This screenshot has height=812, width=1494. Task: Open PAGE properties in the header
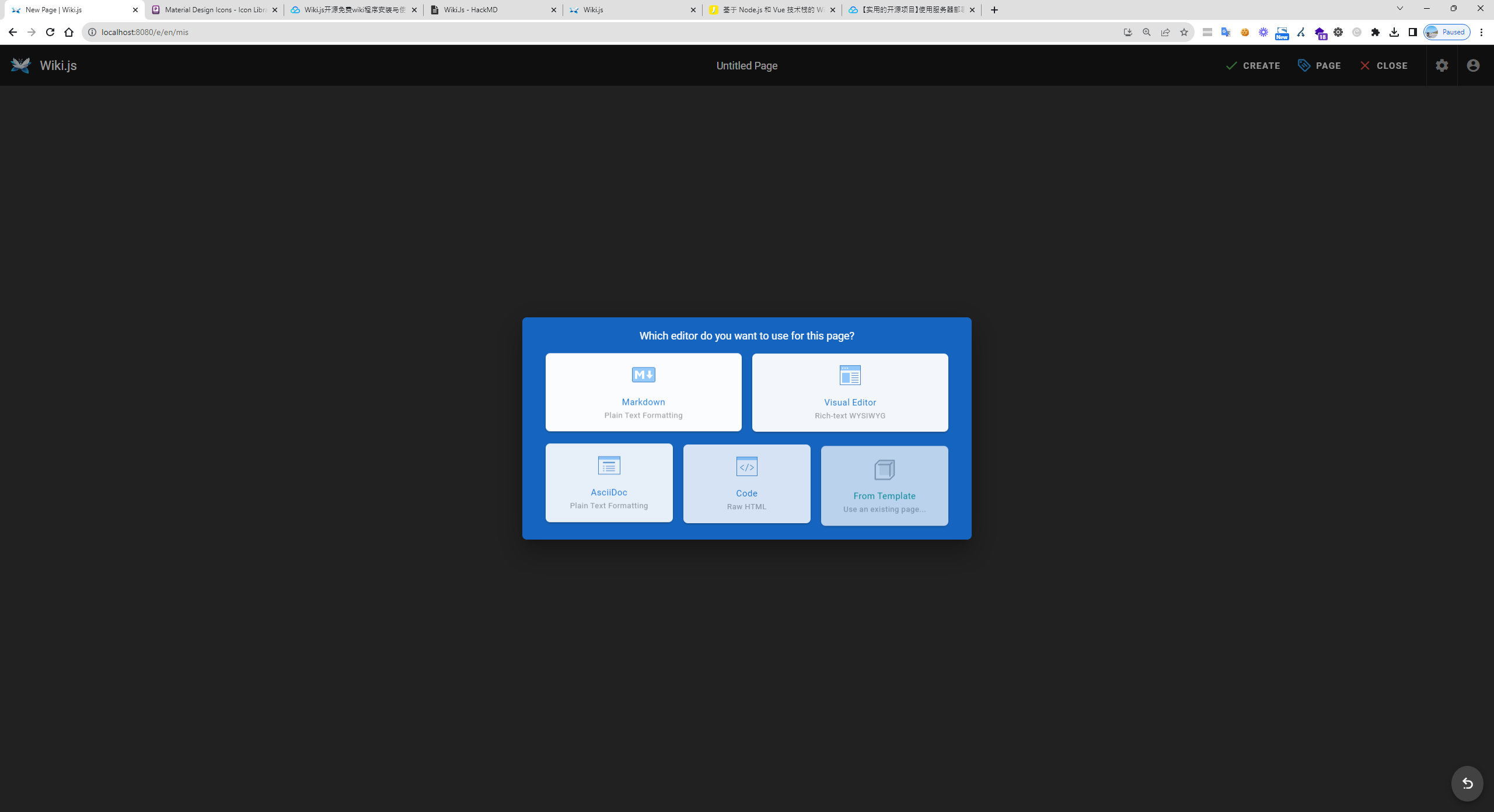pos(1319,65)
